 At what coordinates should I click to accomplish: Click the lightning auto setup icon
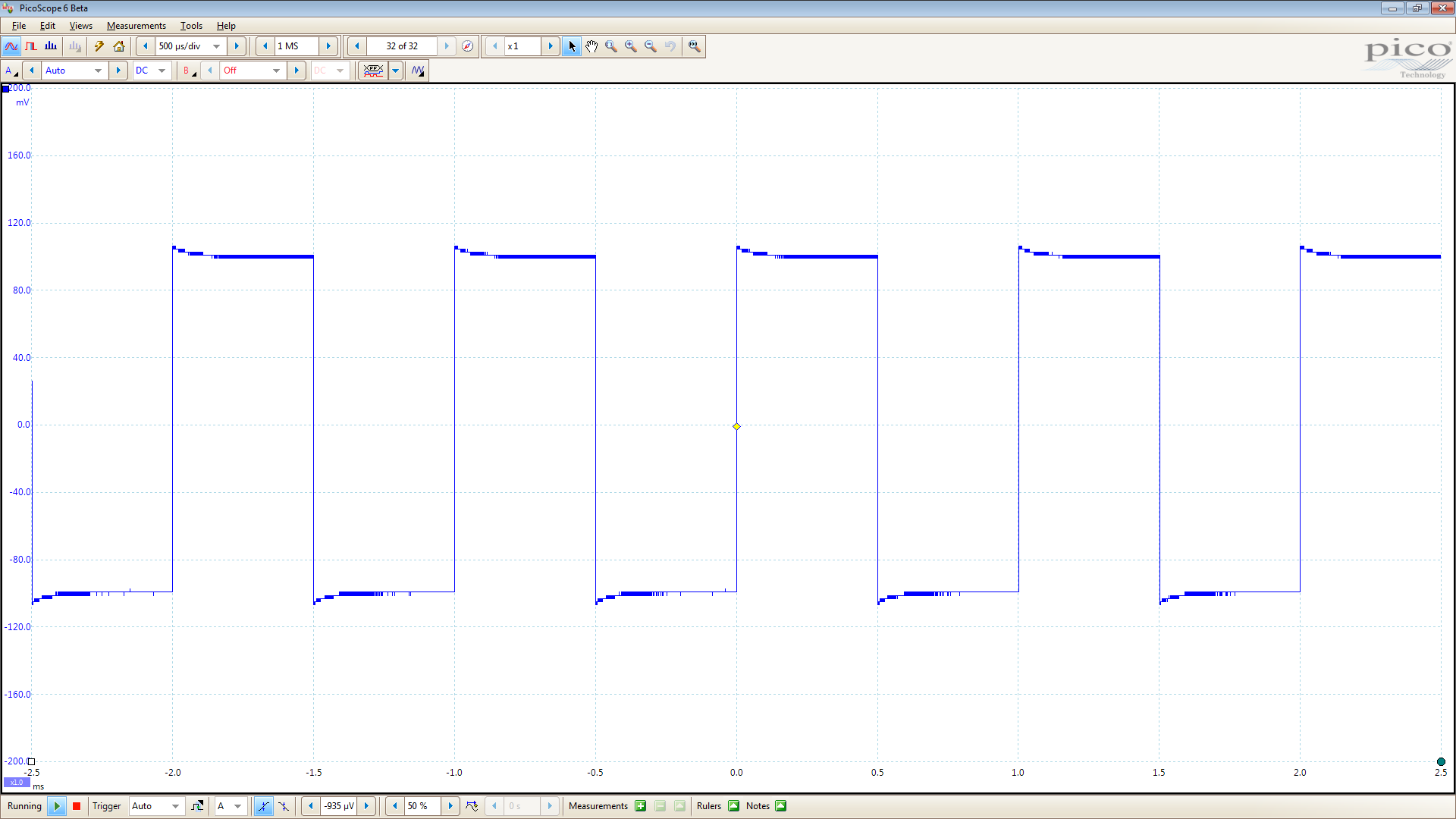[99, 46]
